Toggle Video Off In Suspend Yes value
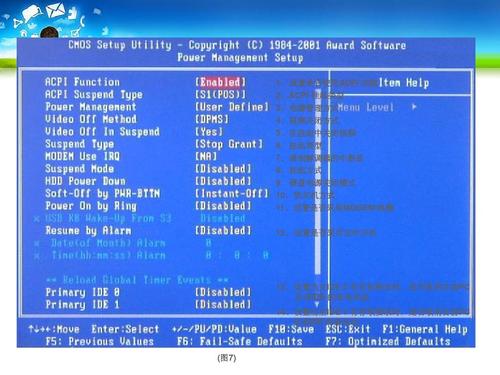Viewport: 500px width, 375px height. point(209,132)
